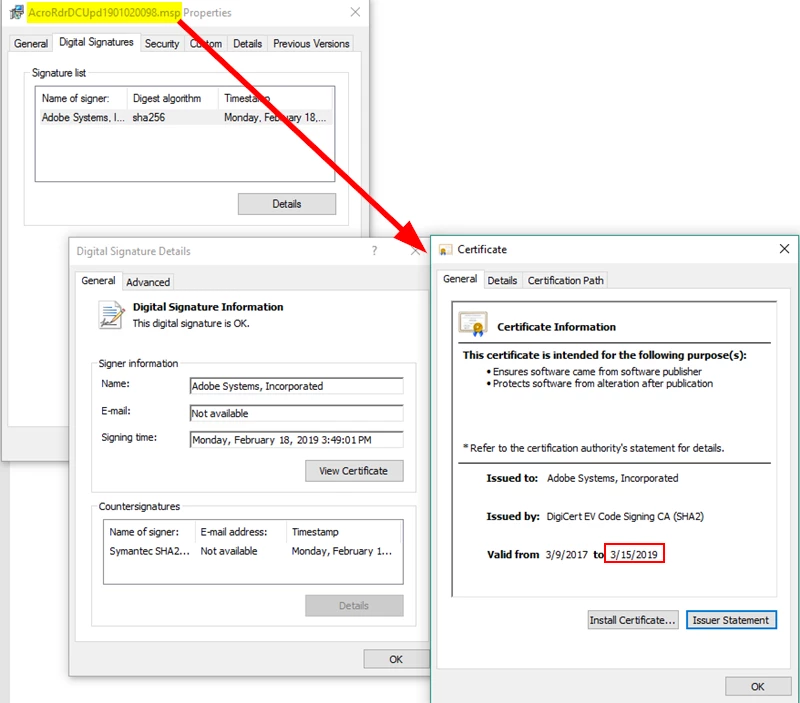Select Digital Signatures tab in Properties
800x703 pixels.
pos(96,42)
